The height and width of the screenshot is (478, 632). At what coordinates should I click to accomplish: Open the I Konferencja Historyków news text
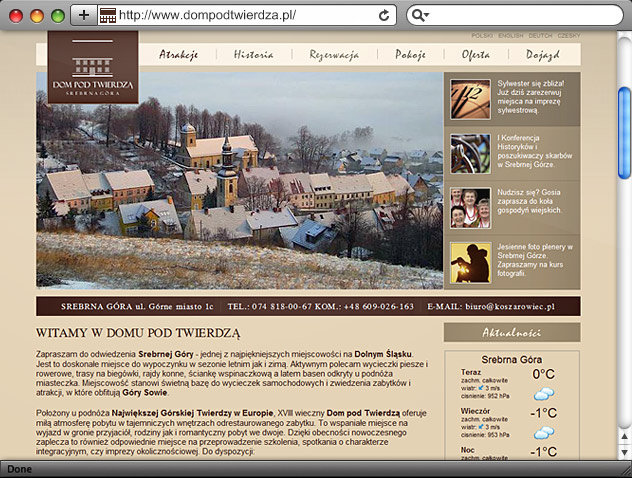pyautogui.click(x=534, y=151)
